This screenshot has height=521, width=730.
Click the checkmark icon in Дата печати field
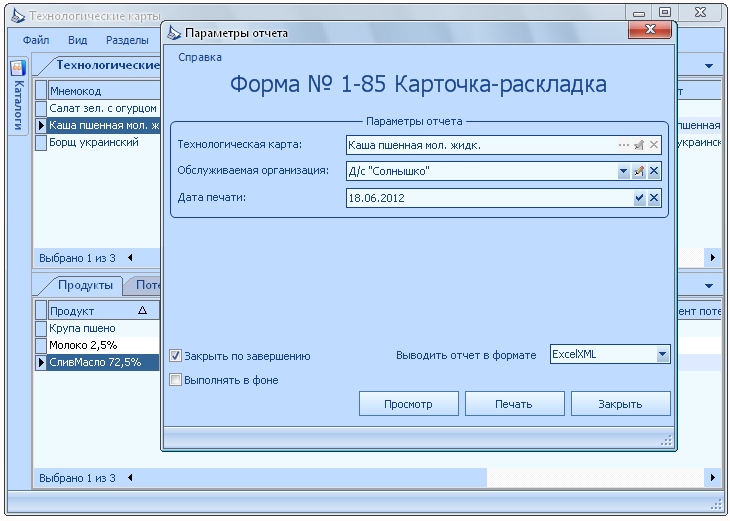pyautogui.click(x=639, y=198)
